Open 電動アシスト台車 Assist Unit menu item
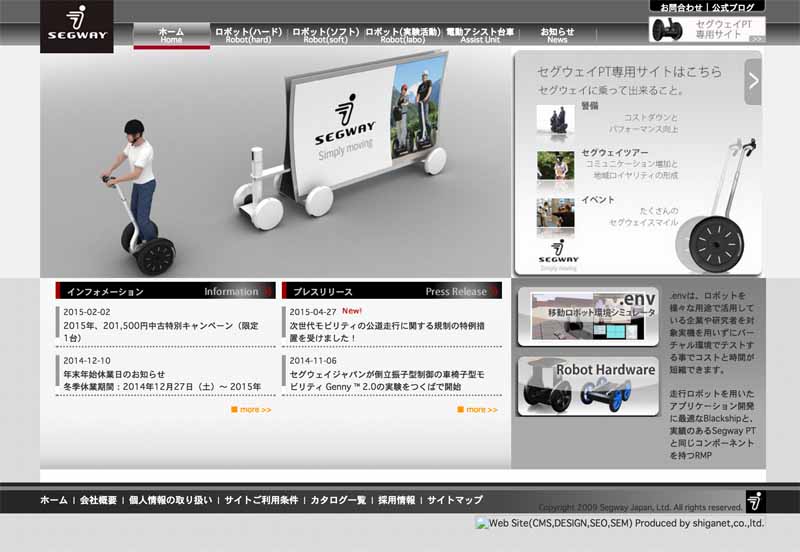This screenshot has height=552, width=800. point(480,35)
